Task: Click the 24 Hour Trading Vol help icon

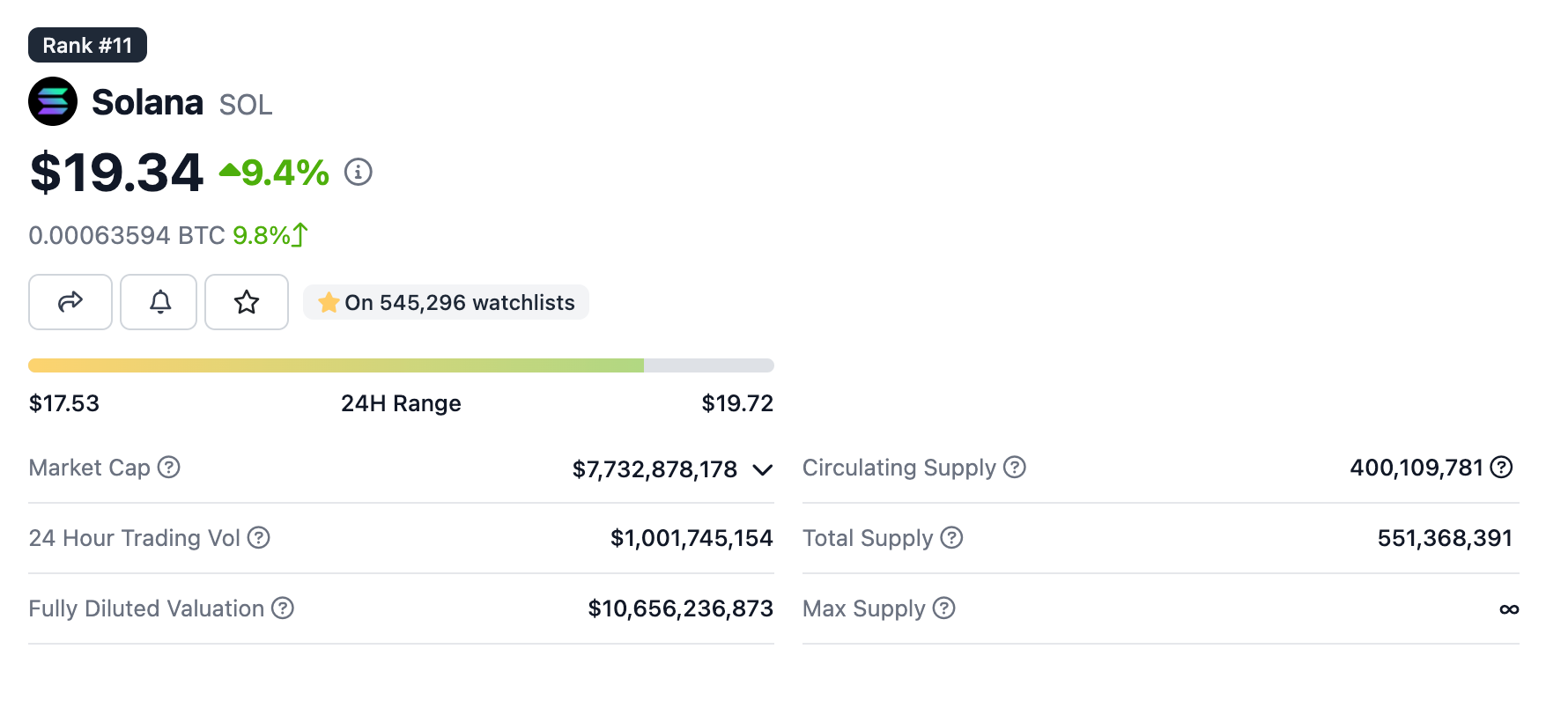Action: pyautogui.click(x=259, y=537)
